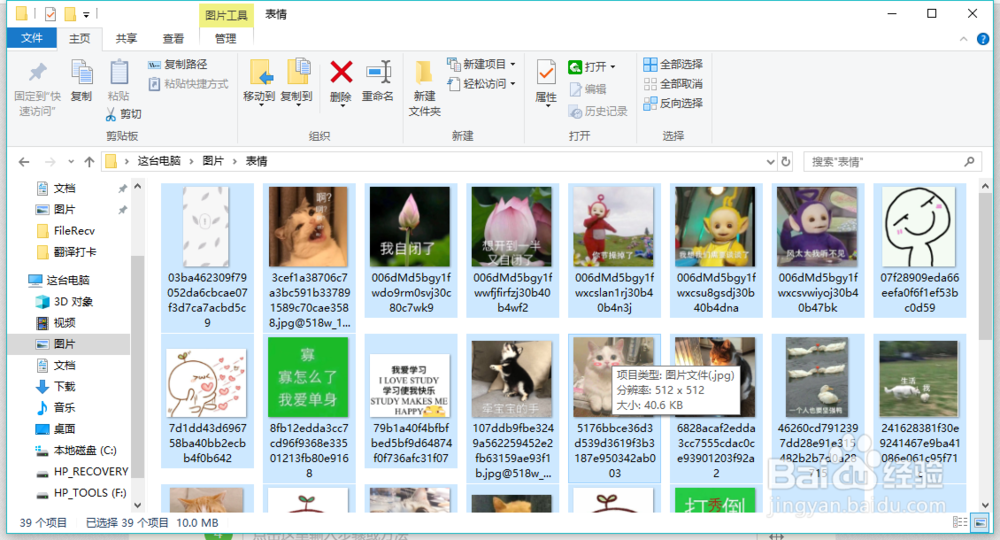1000x540 pixels.
Task: Open the recent locations dropdown arrow
Action: coord(71,162)
